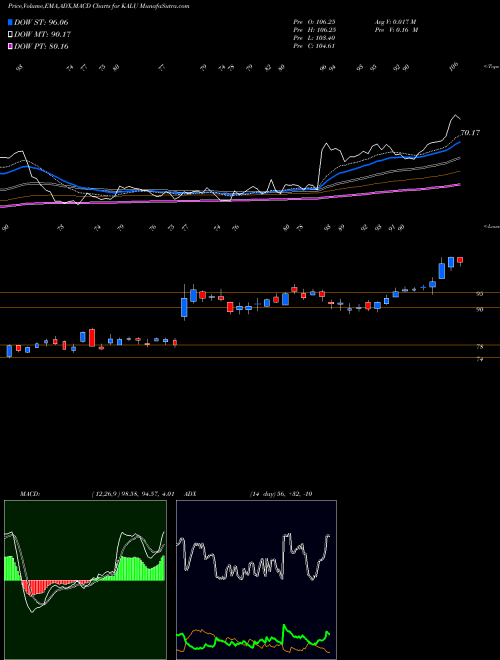Click the ADX '(14 day) 56, +32, -10' values
Screen dimensions: 500x660
(x=281, y=494)
